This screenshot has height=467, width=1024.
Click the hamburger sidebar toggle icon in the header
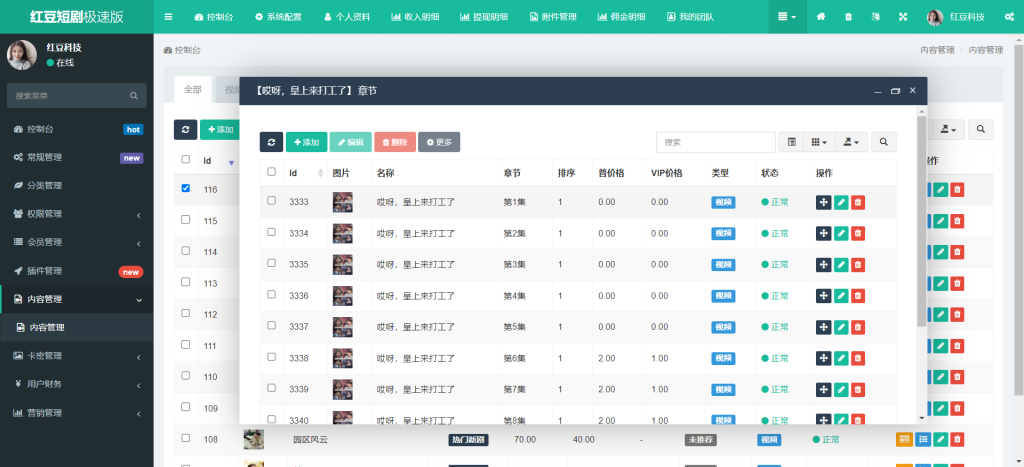[x=168, y=17]
